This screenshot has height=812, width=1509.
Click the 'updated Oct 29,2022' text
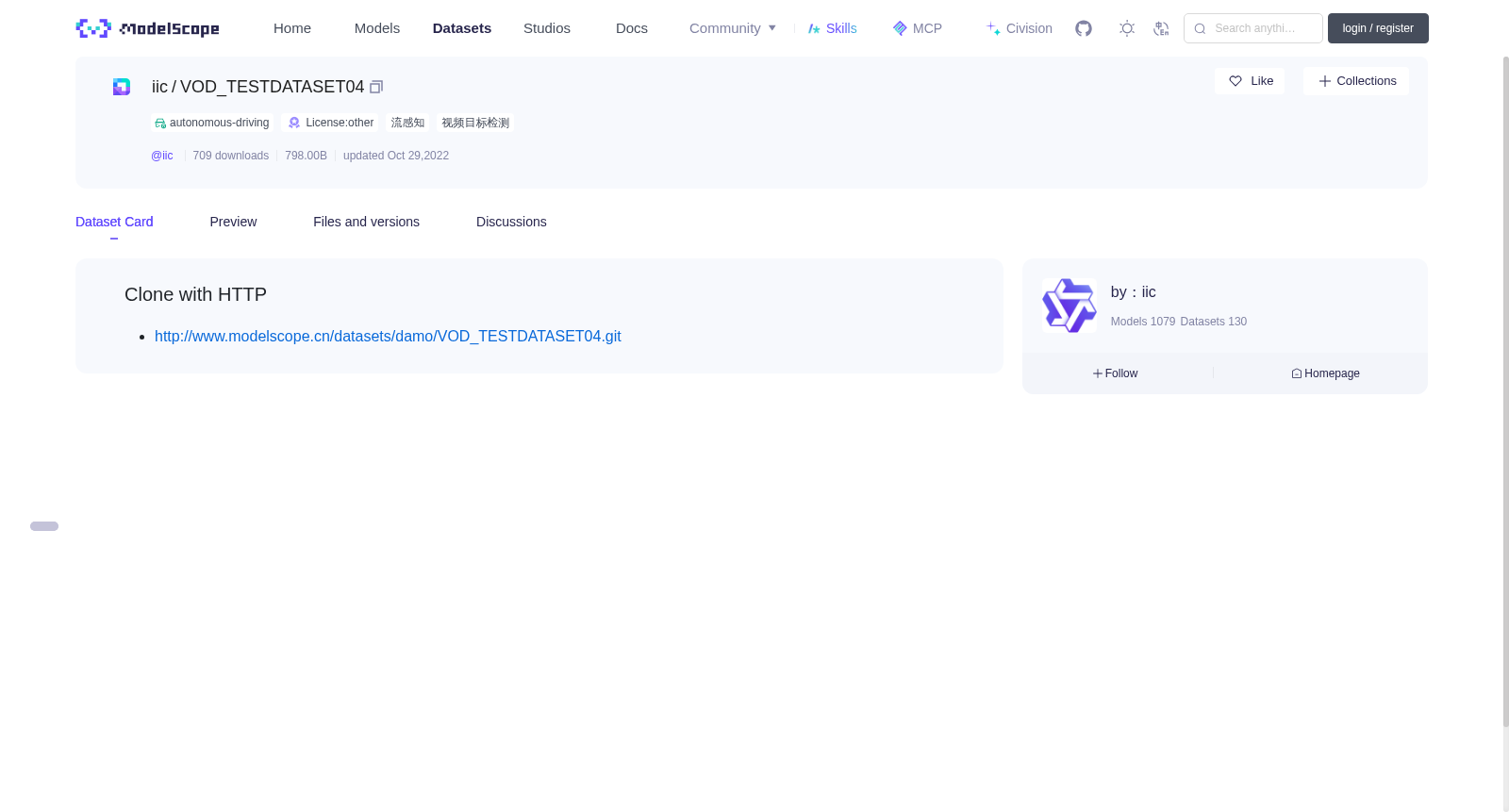pos(396,156)
